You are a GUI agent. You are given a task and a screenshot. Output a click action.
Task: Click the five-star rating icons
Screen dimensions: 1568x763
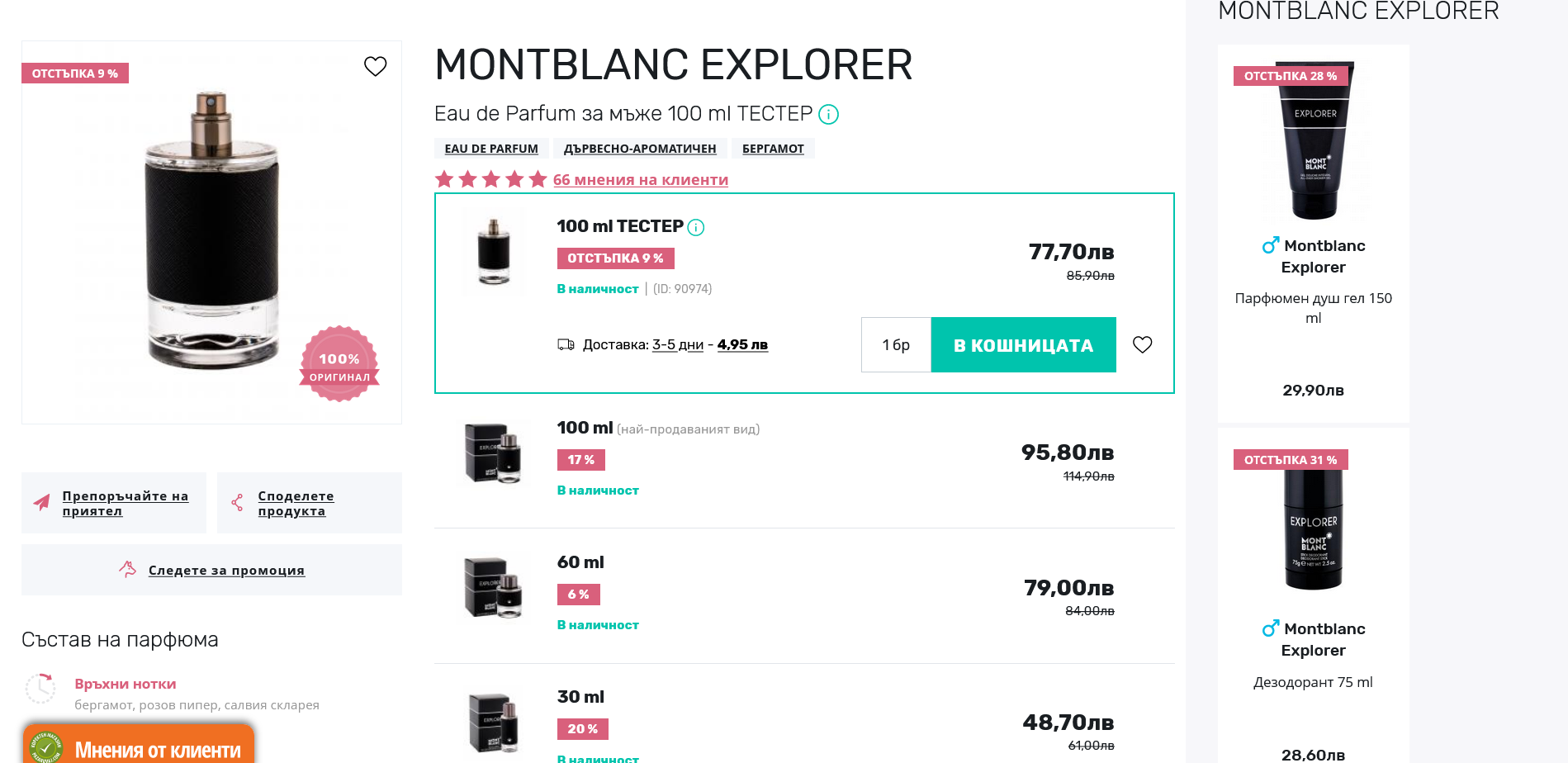coord(490,179)
